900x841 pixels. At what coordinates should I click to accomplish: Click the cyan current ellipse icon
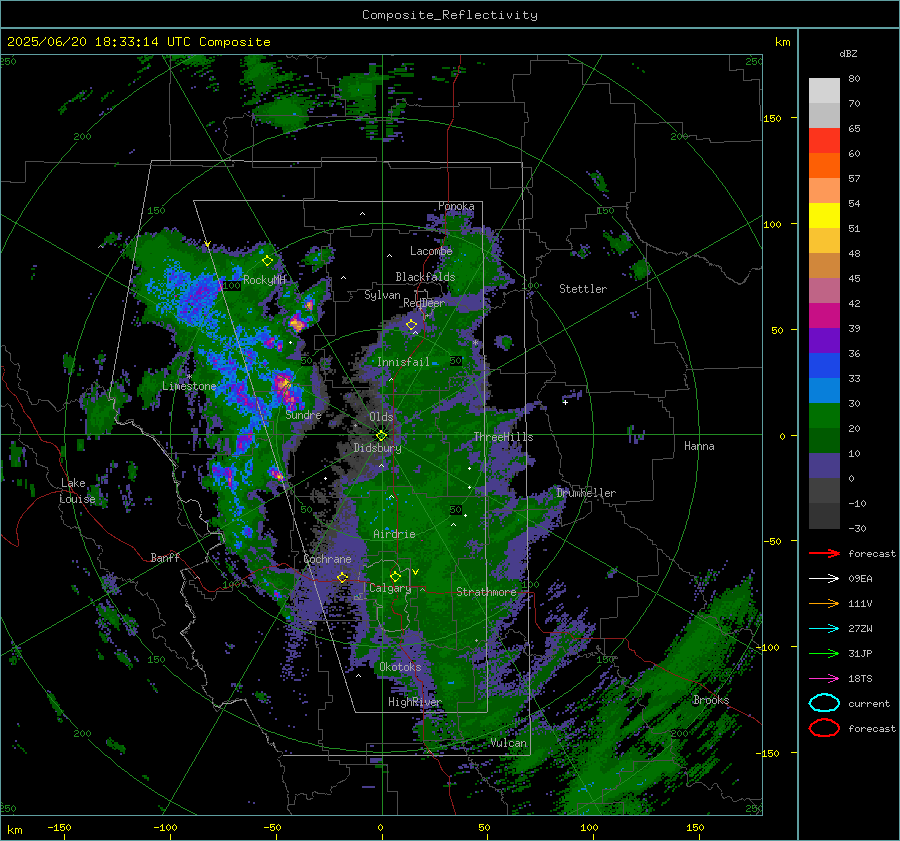(824, 703)
